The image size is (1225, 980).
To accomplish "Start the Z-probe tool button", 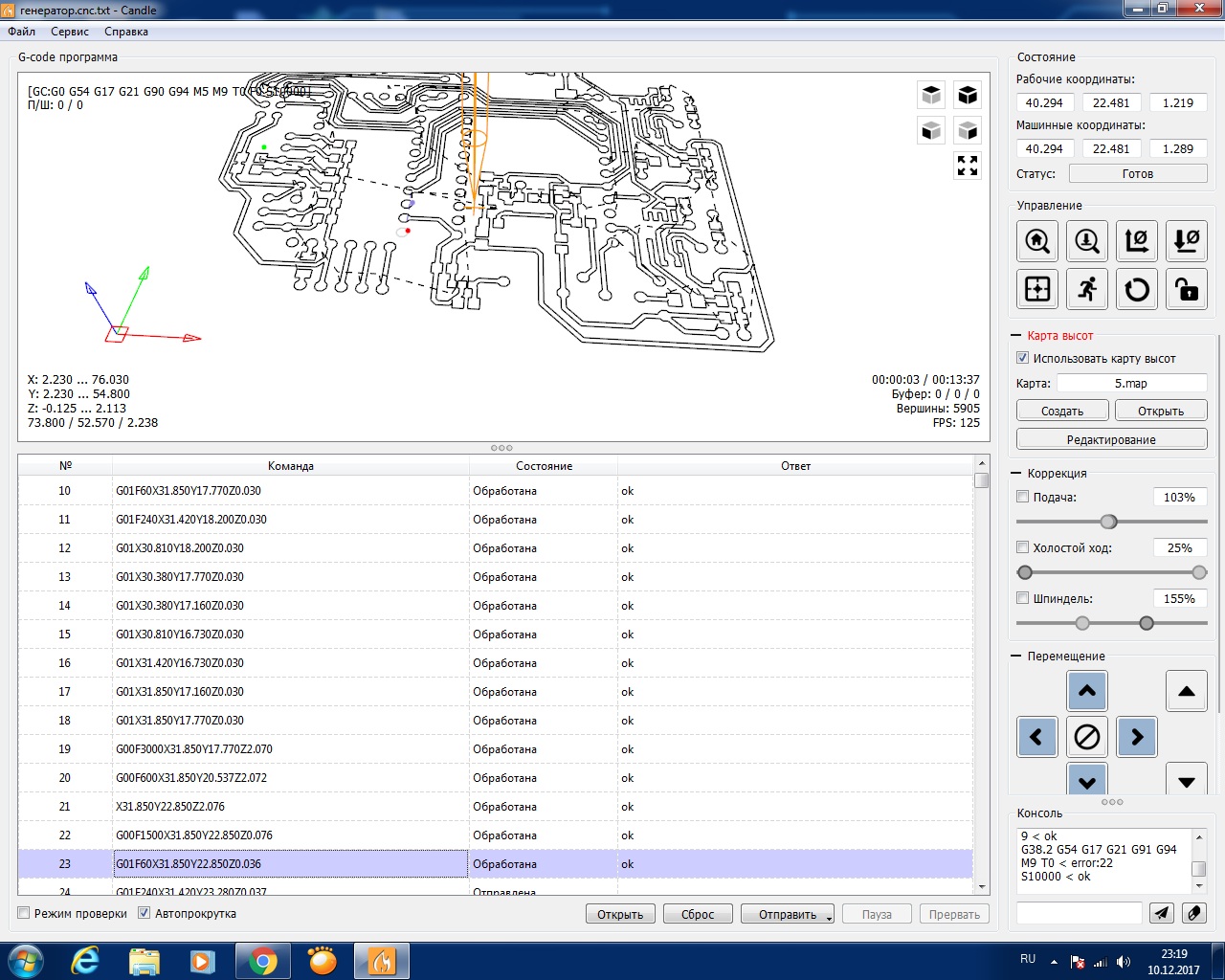I will tap(1087, 241).
